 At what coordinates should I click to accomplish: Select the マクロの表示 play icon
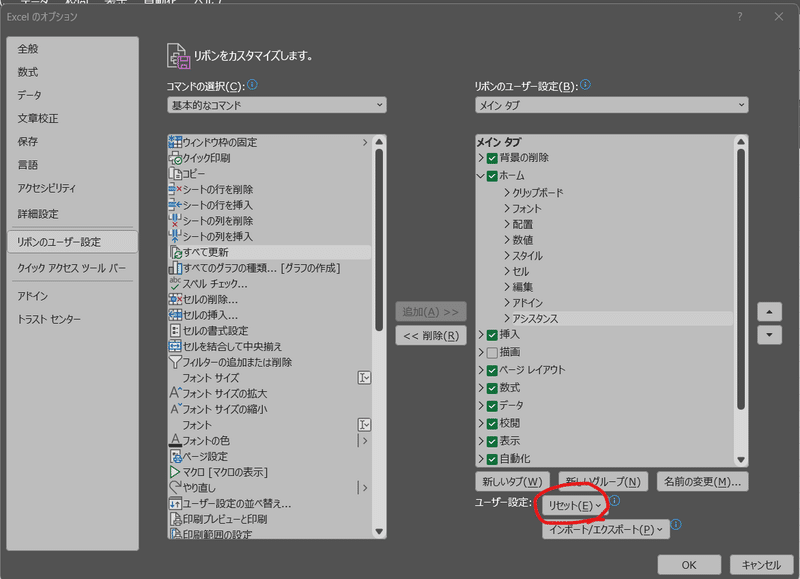click(175, 472)
